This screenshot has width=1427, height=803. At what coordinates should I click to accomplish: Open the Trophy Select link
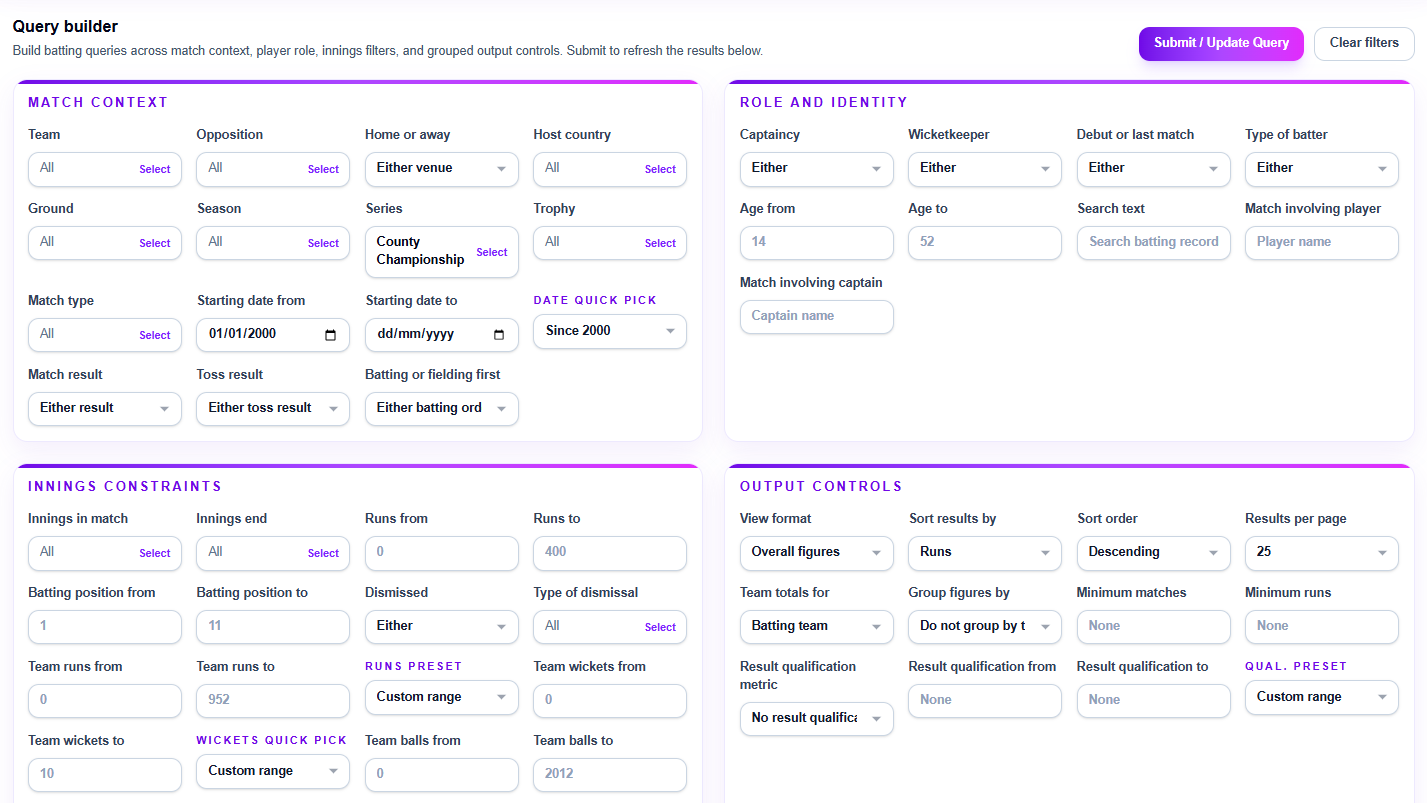click(660, 243)
